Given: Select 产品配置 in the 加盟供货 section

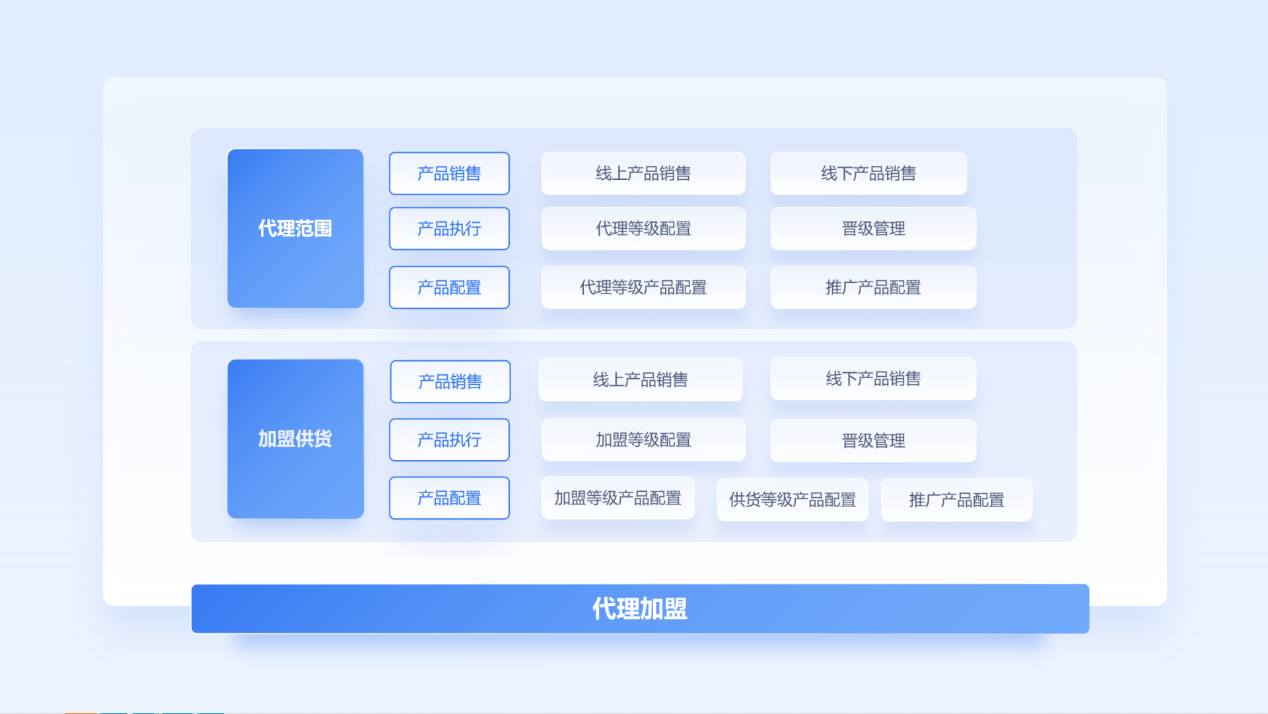Looking at the screenshot, I should 449,497.
